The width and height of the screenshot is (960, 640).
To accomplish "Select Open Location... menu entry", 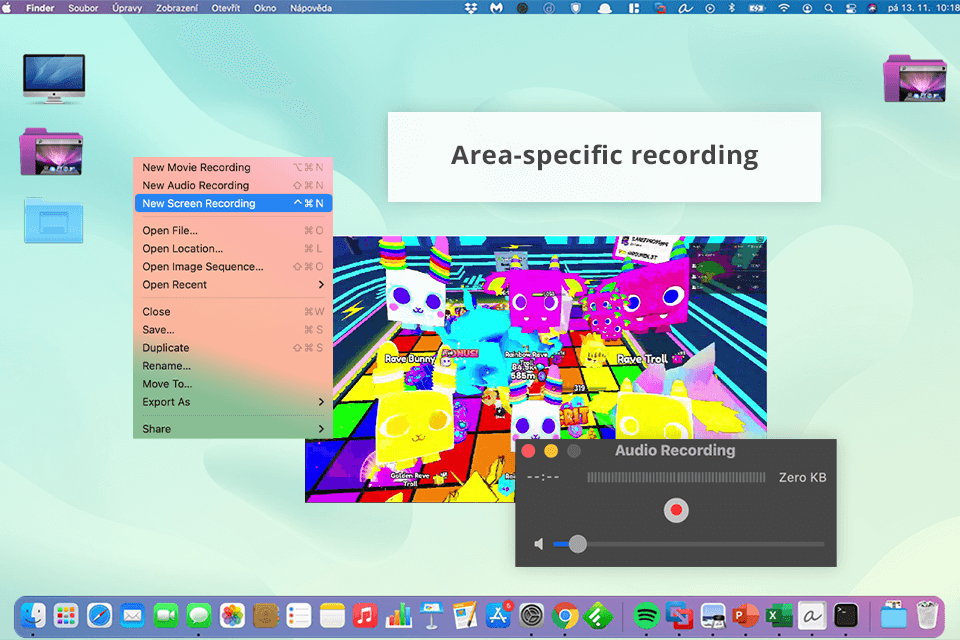I will pyautogui.click(x=233, y=249).
